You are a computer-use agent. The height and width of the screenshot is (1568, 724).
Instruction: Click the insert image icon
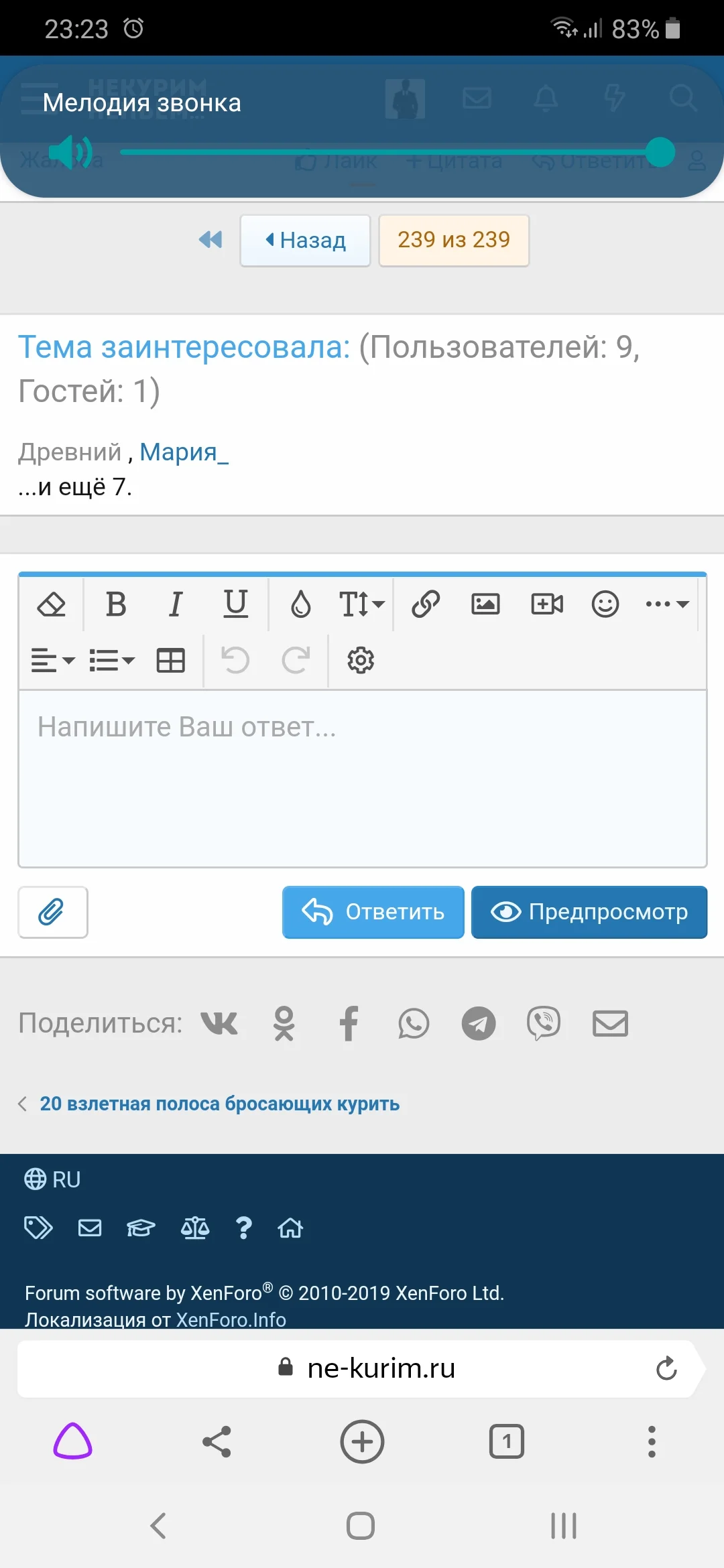[x=485, y=604]
